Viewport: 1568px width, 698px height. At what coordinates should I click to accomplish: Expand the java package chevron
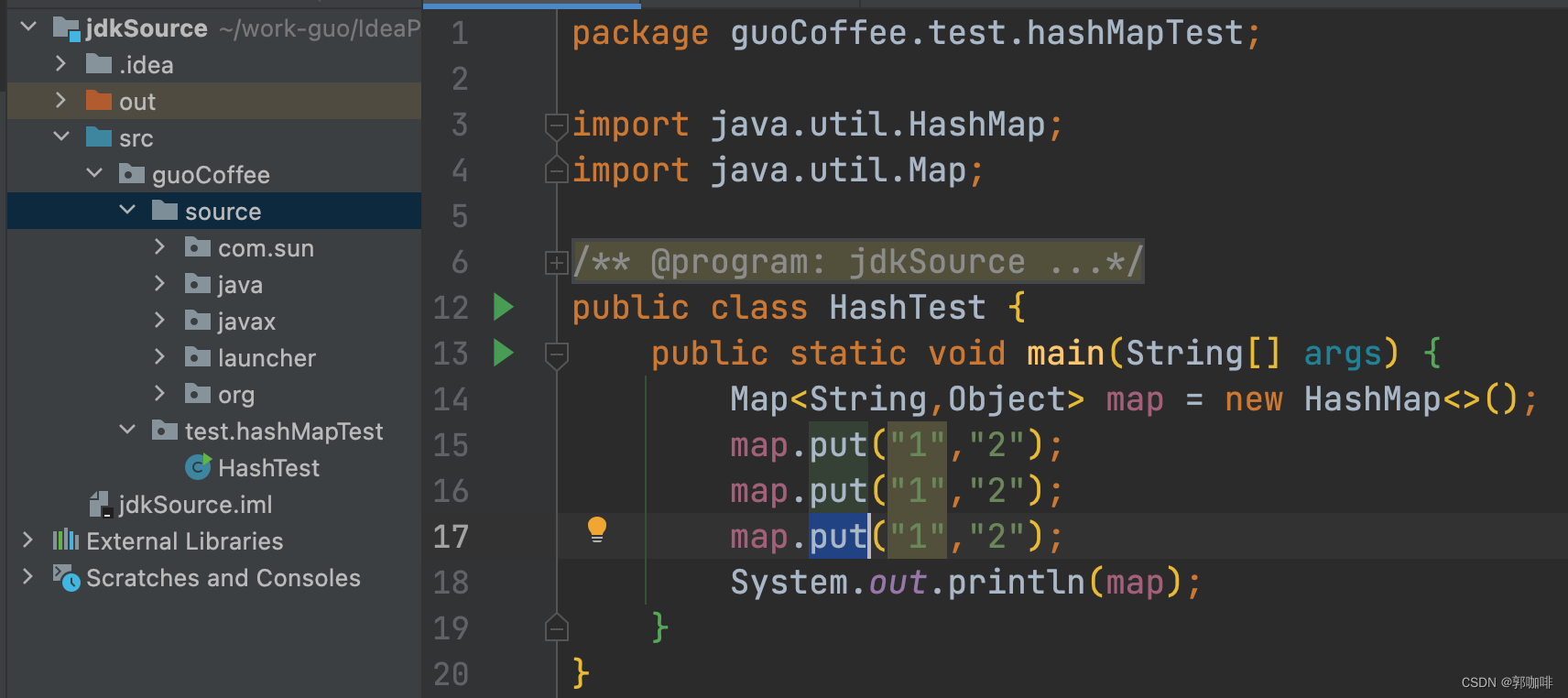[160, 283]
